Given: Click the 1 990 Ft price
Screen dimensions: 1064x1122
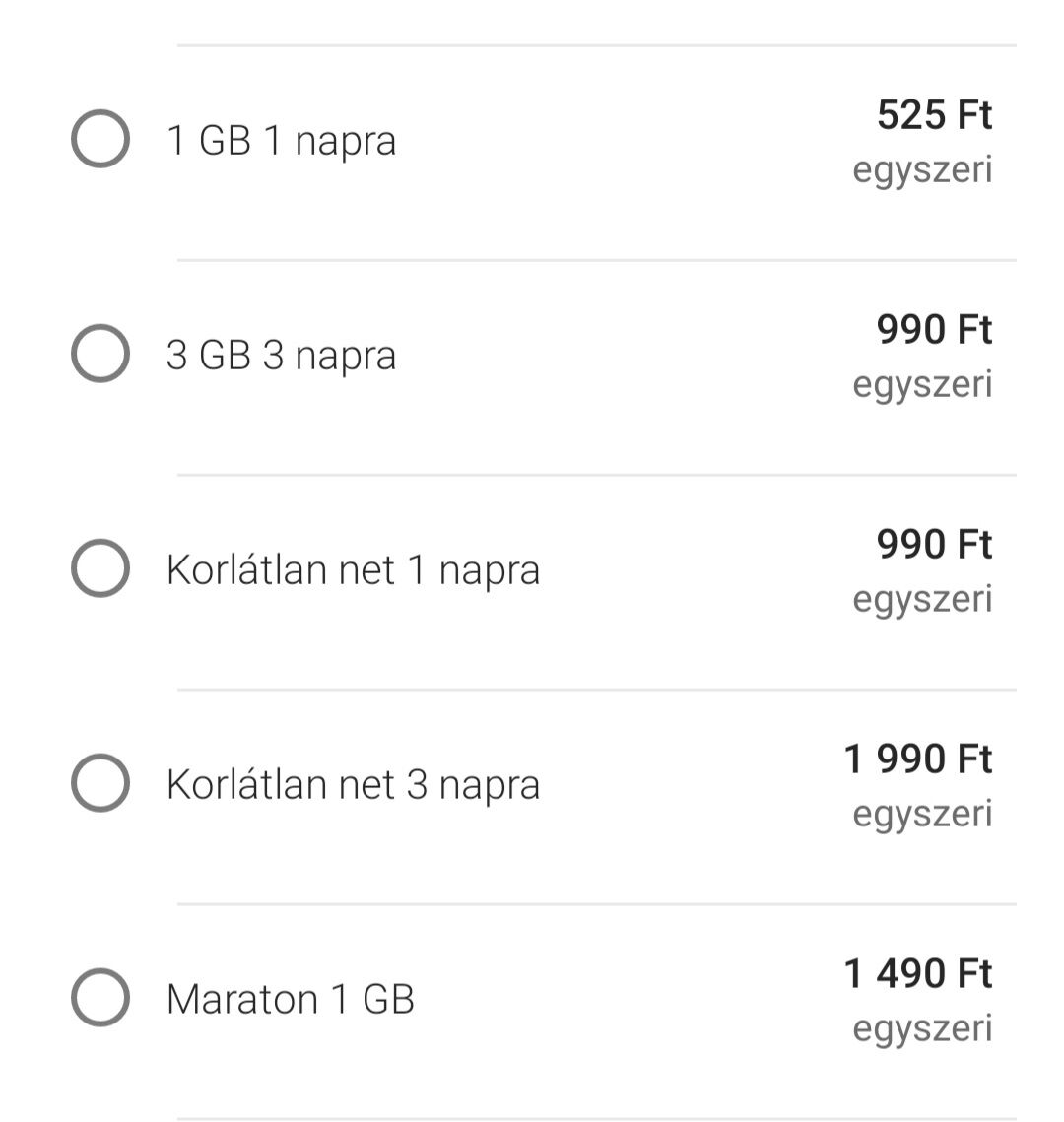Looking at the screenshot, I should (919, 759).
